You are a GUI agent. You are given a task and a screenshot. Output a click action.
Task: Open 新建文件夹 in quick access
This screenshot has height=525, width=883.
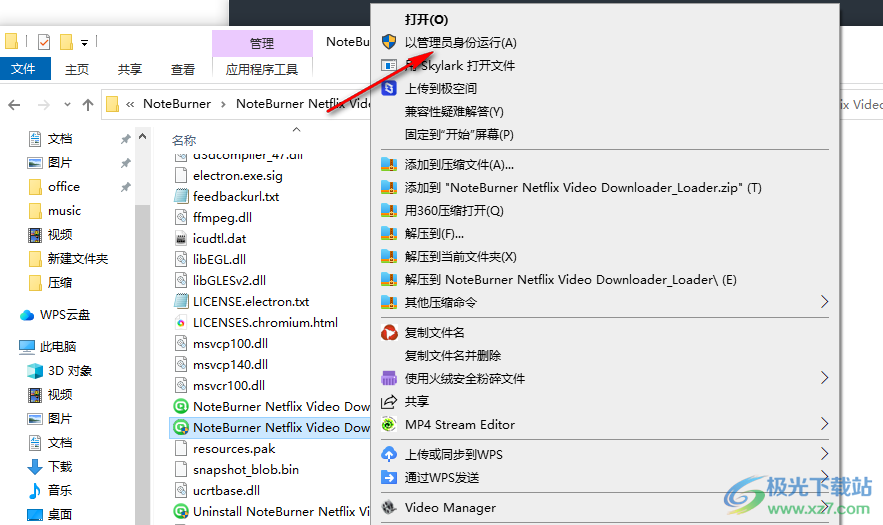78,259
